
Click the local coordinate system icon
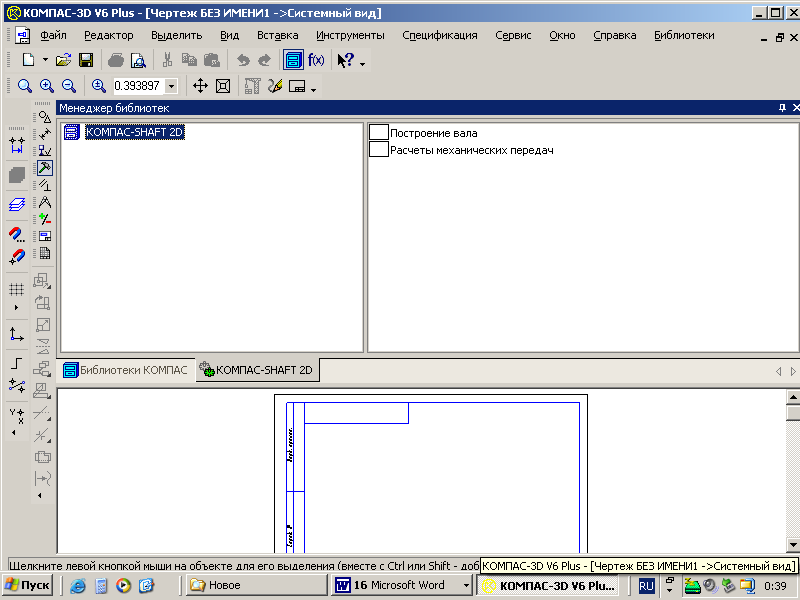pyautogui.click(x=17, y=334)
